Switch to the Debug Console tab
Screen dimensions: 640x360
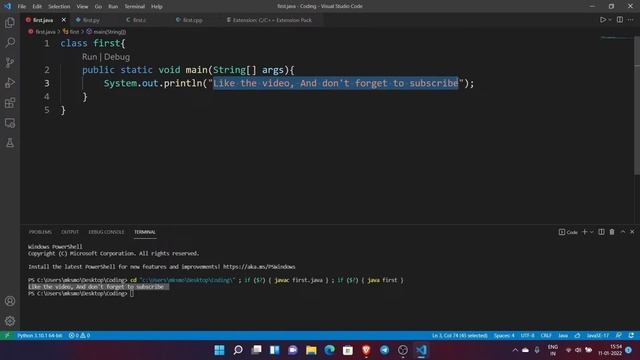[106, 232]
